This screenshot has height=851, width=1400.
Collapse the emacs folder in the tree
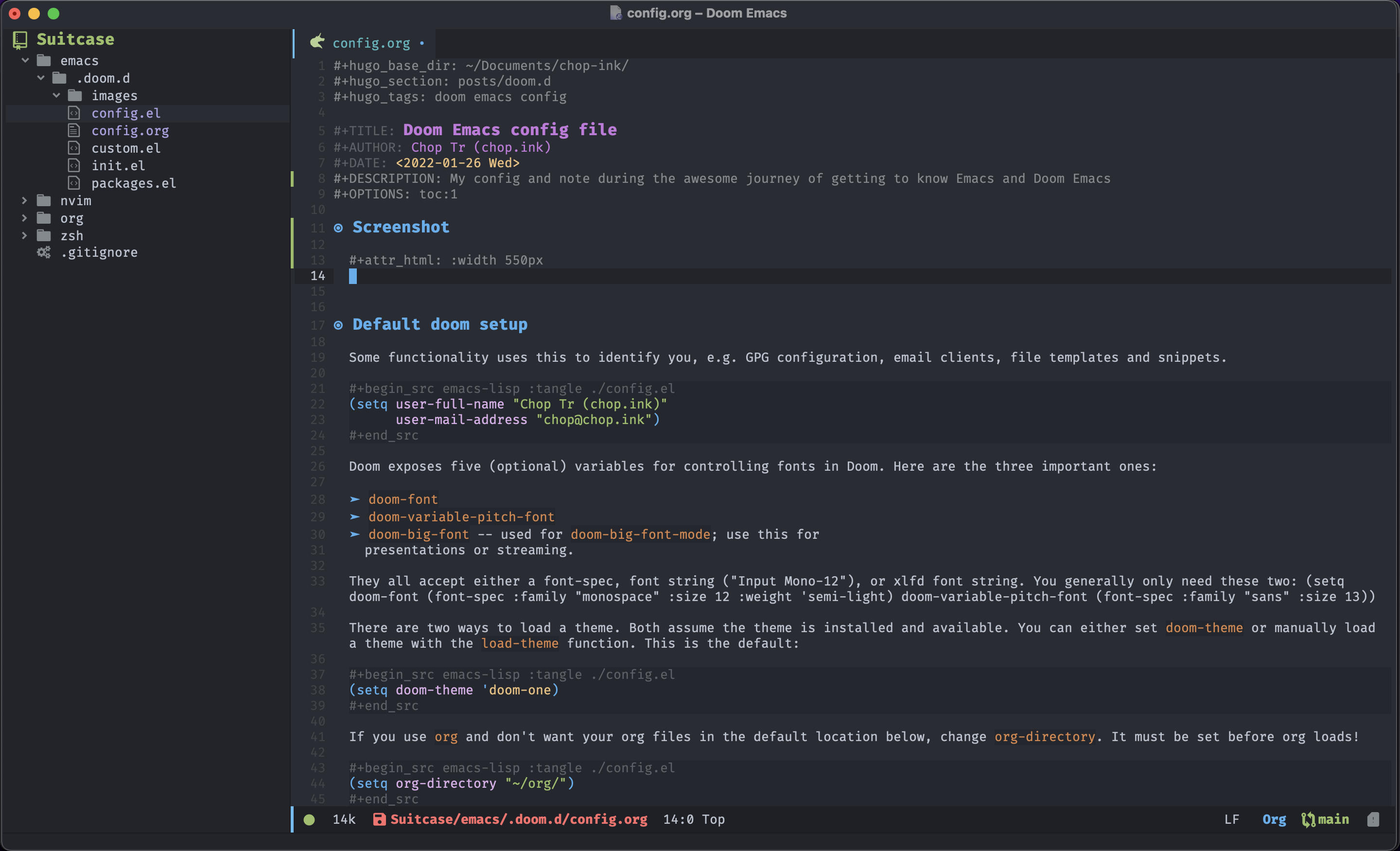pos(25,60)
